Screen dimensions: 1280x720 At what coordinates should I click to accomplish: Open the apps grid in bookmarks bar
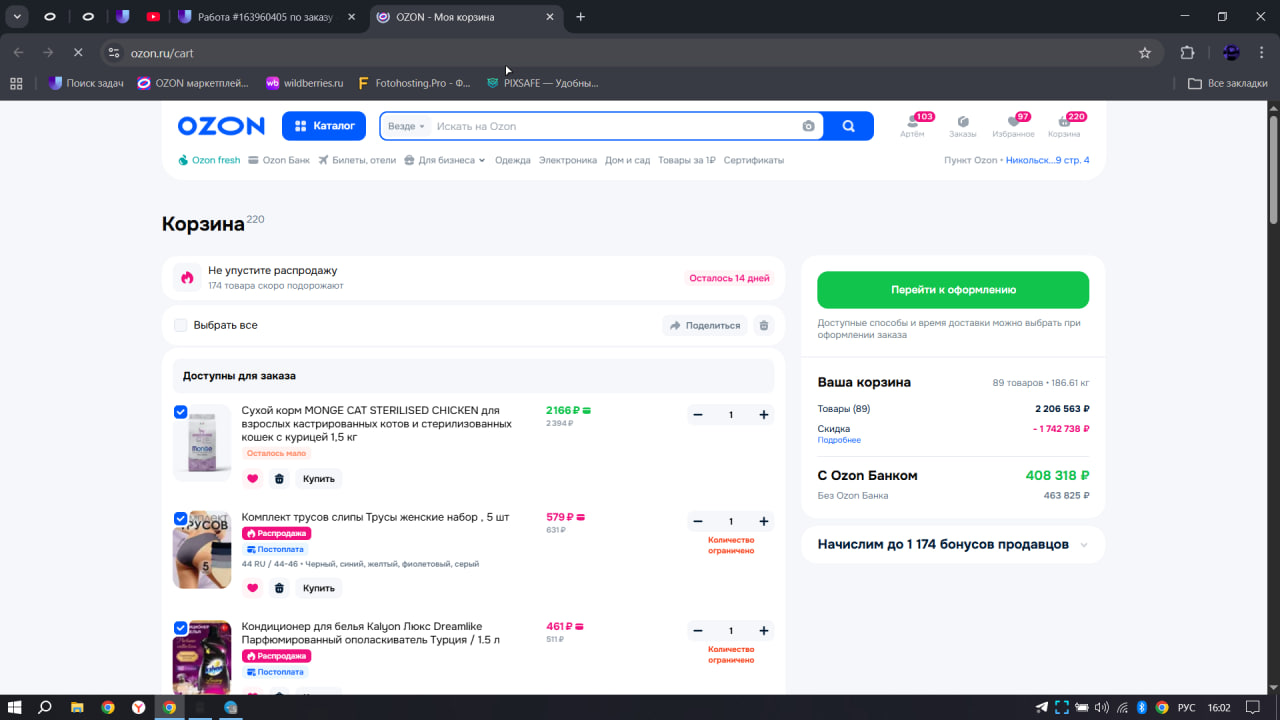[x=16, y=83]
